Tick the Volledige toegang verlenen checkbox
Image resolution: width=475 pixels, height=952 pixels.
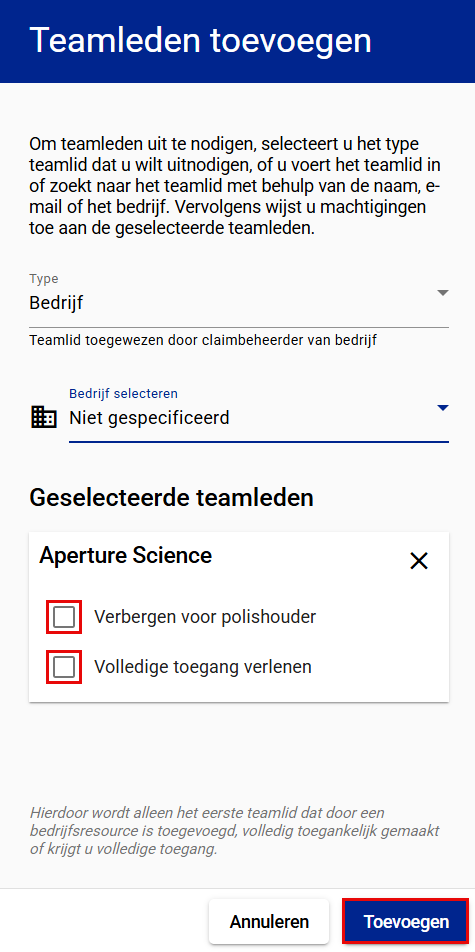click(64, 667)
